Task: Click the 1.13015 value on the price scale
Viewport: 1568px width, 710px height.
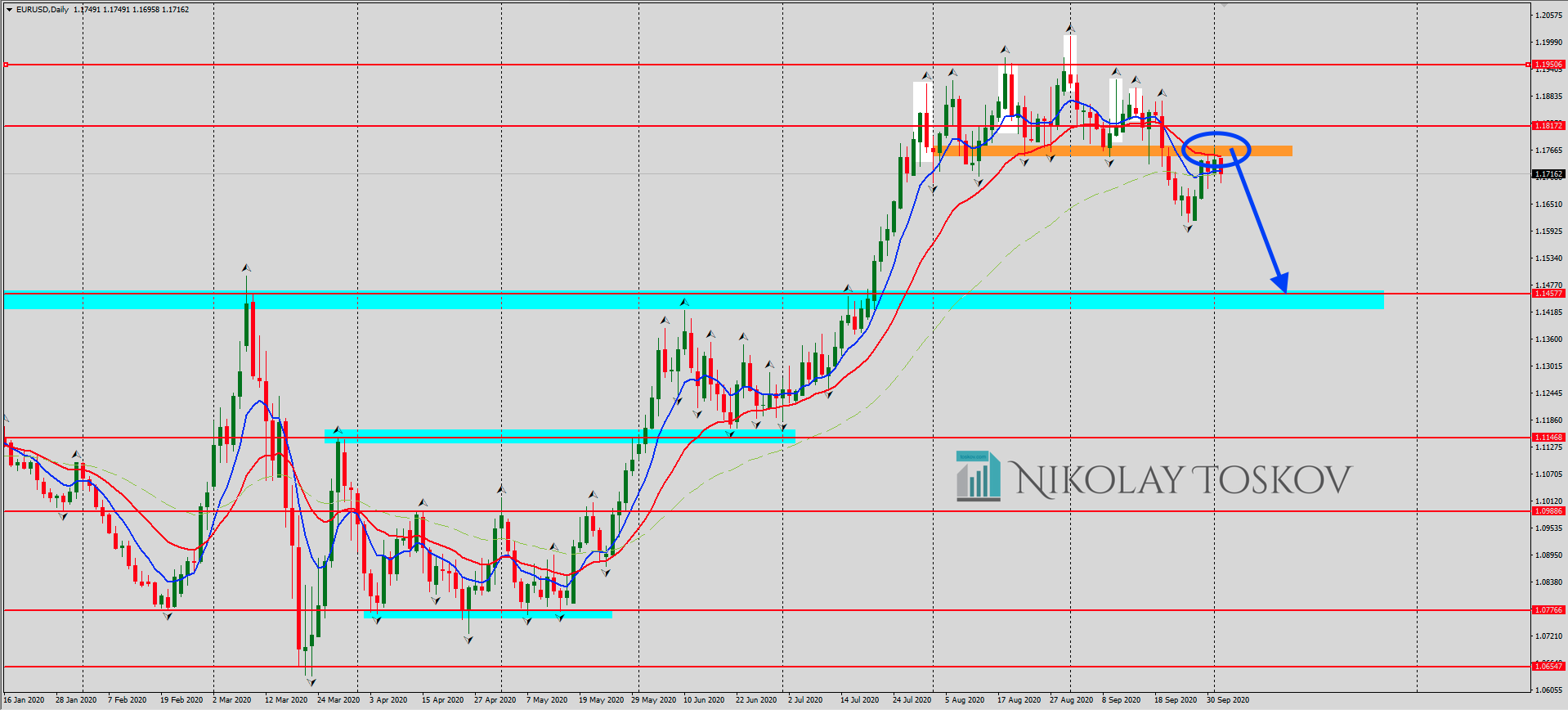Action: click(1549, 366)
